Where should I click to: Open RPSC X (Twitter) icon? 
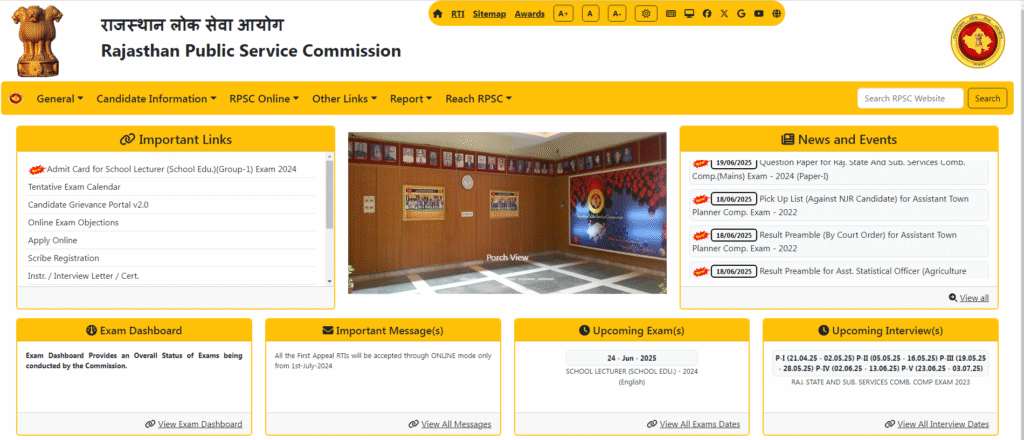tap(724, 14)
